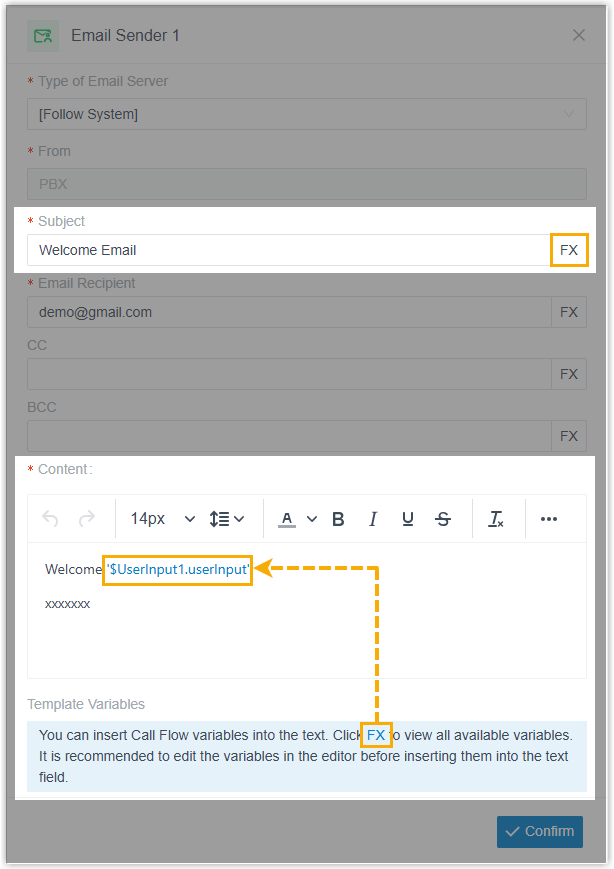Click the redo arrow in content editor
614x869 pixels.
[x=87, y=518]
